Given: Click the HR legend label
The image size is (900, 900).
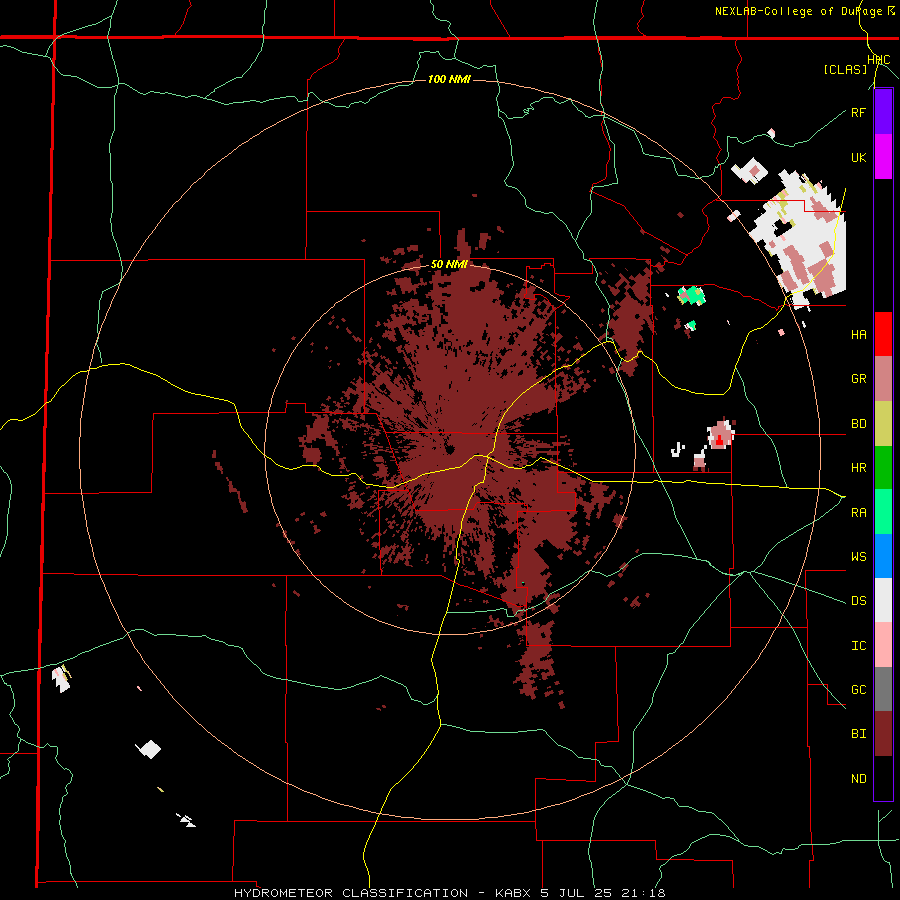Looking at the screenshot, I should 859,468.
